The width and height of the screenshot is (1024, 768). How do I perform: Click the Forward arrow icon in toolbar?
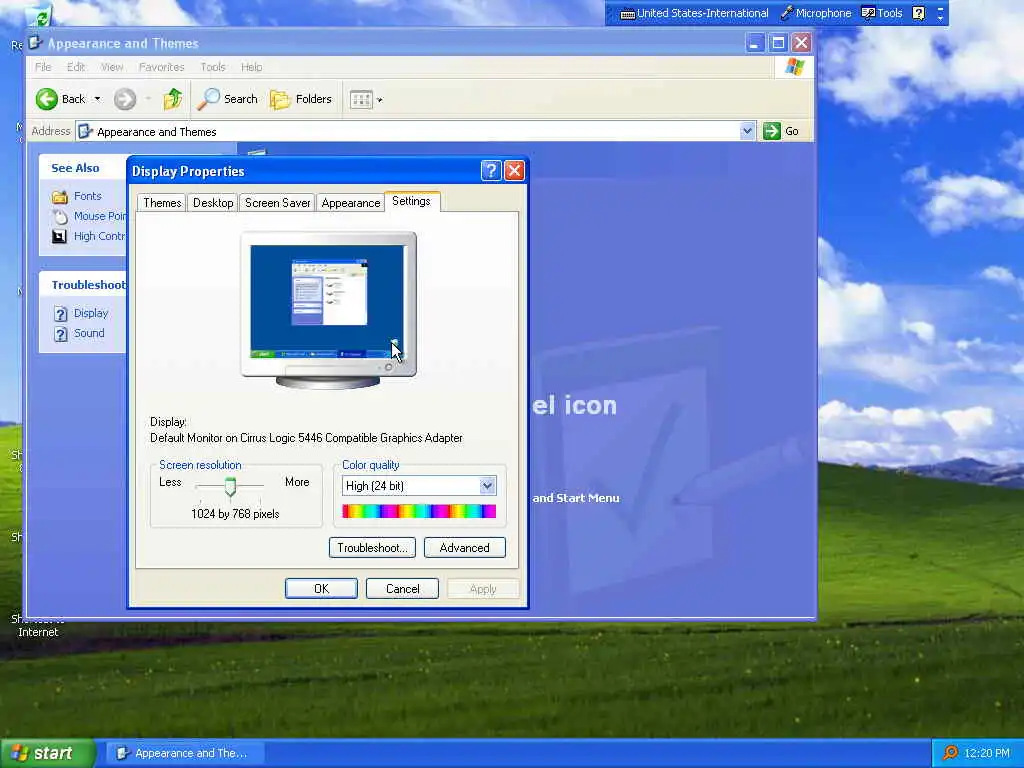coord(125,99)
